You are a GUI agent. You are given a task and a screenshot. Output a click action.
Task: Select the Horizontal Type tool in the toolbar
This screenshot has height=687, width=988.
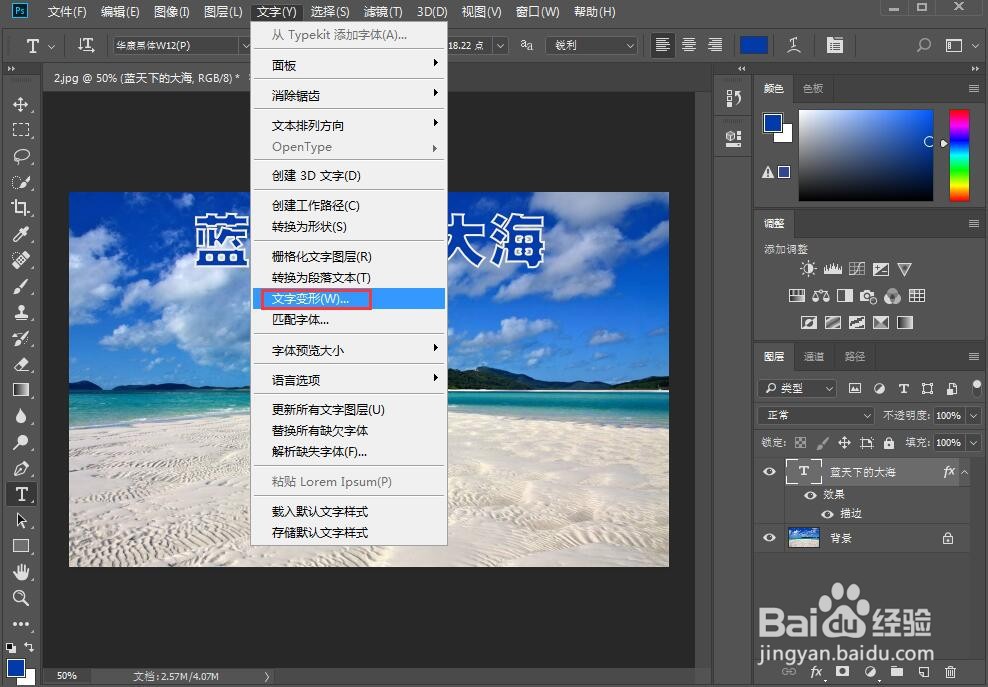pyautogui.click(x=22, y=493)
